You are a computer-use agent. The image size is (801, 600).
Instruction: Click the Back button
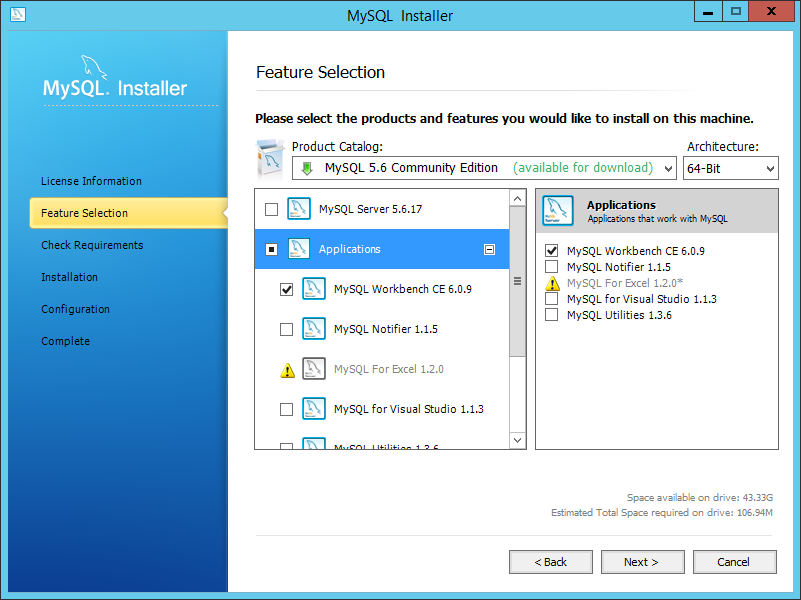(x=551, y=562)
